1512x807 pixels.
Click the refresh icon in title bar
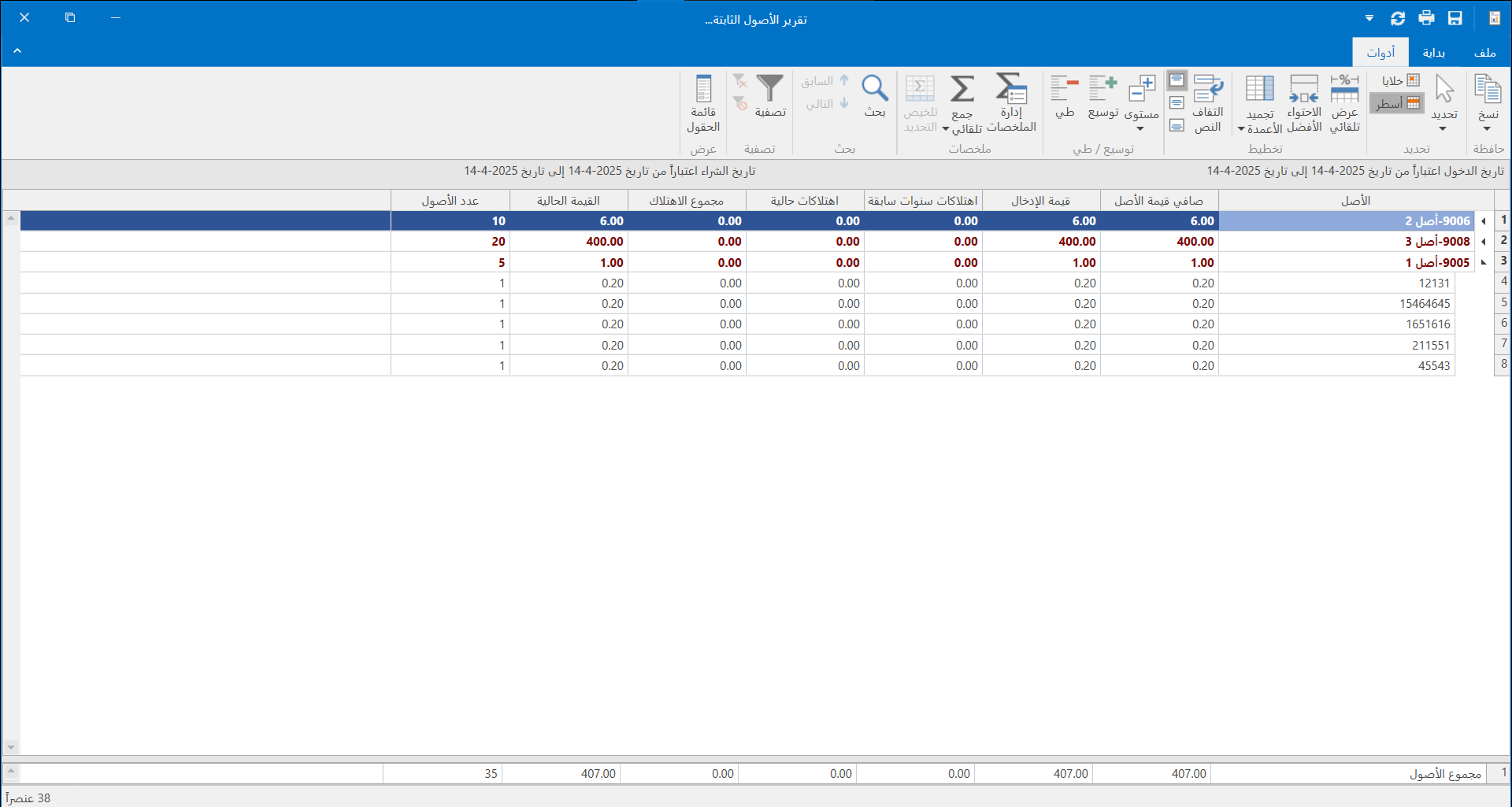click(x=1398, y=18)
